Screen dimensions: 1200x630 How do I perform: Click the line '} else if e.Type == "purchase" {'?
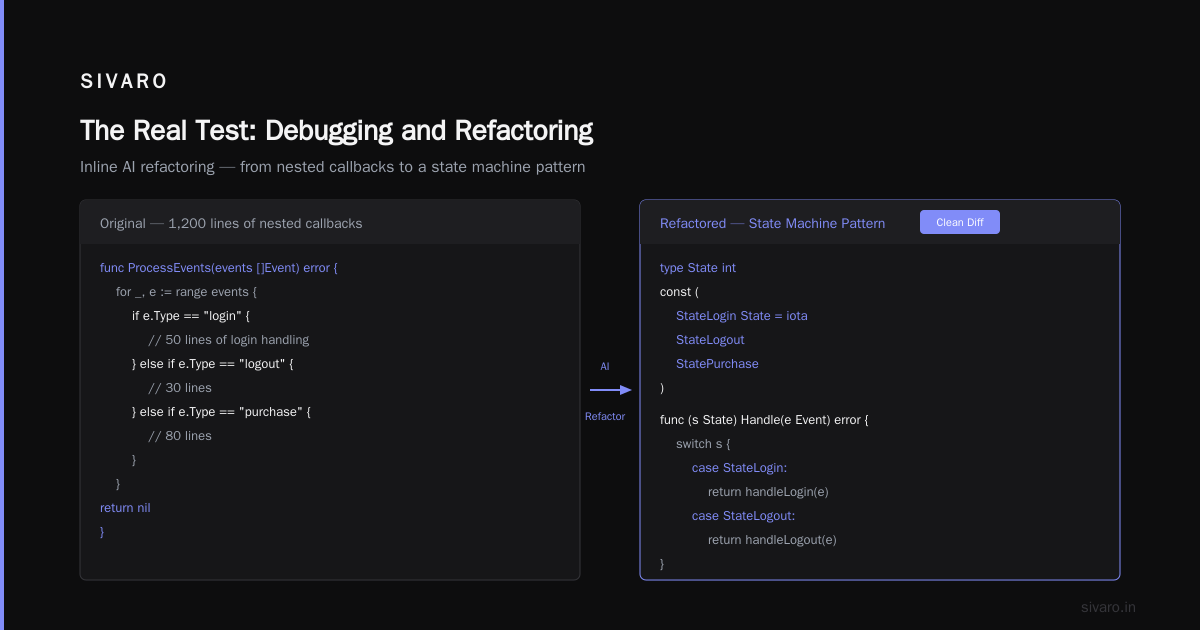221,412
